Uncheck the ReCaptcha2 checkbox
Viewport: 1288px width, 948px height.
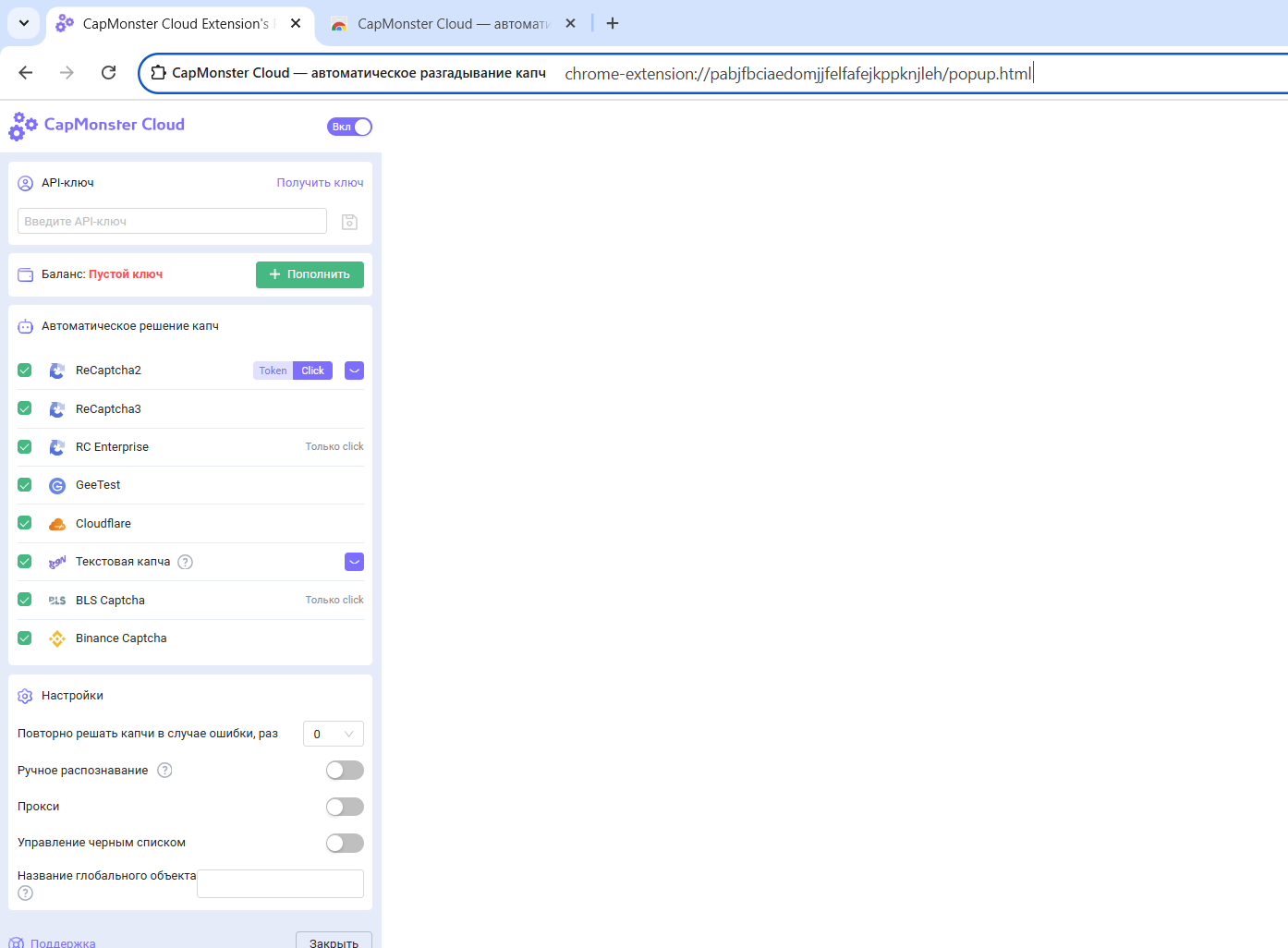tap(25, 371)
